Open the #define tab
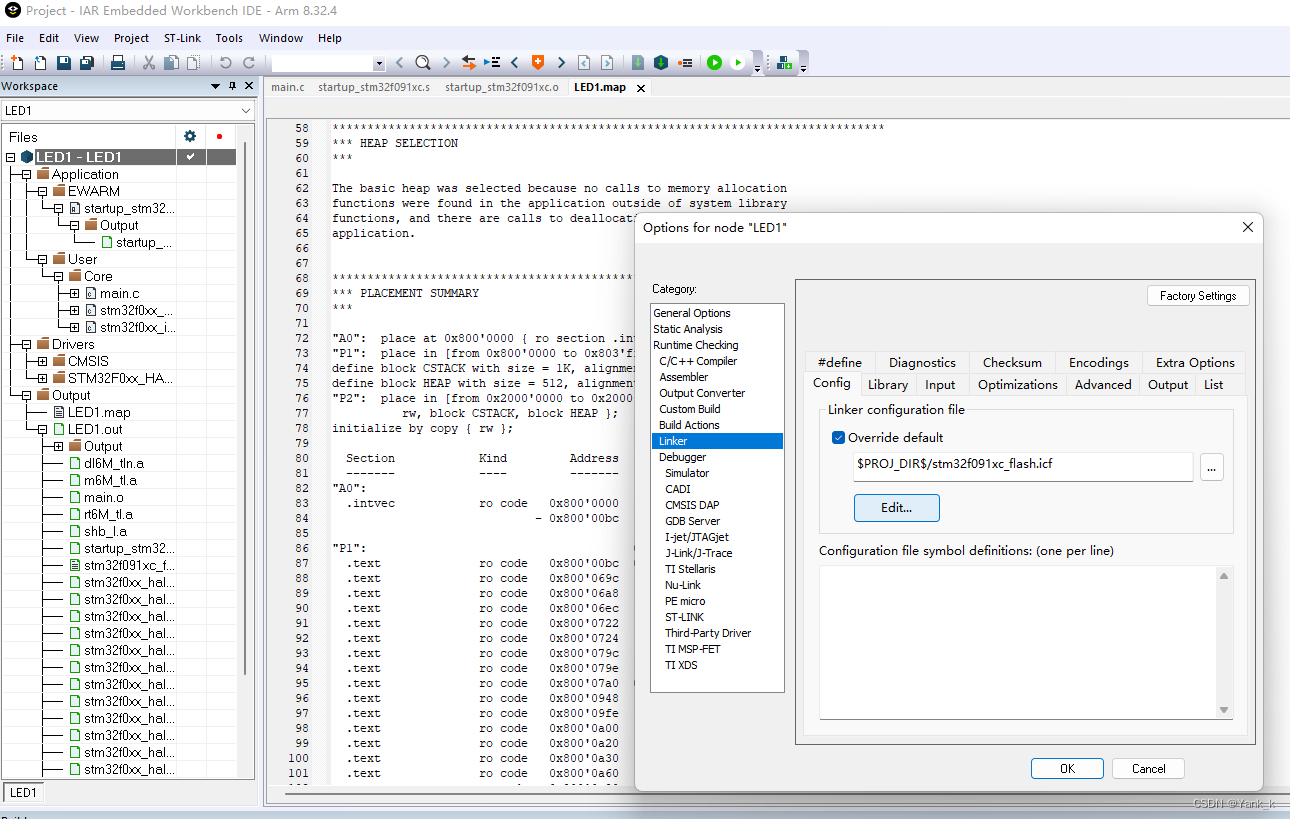This screenshot has height=819, width=1290. [x=839, y=362]
